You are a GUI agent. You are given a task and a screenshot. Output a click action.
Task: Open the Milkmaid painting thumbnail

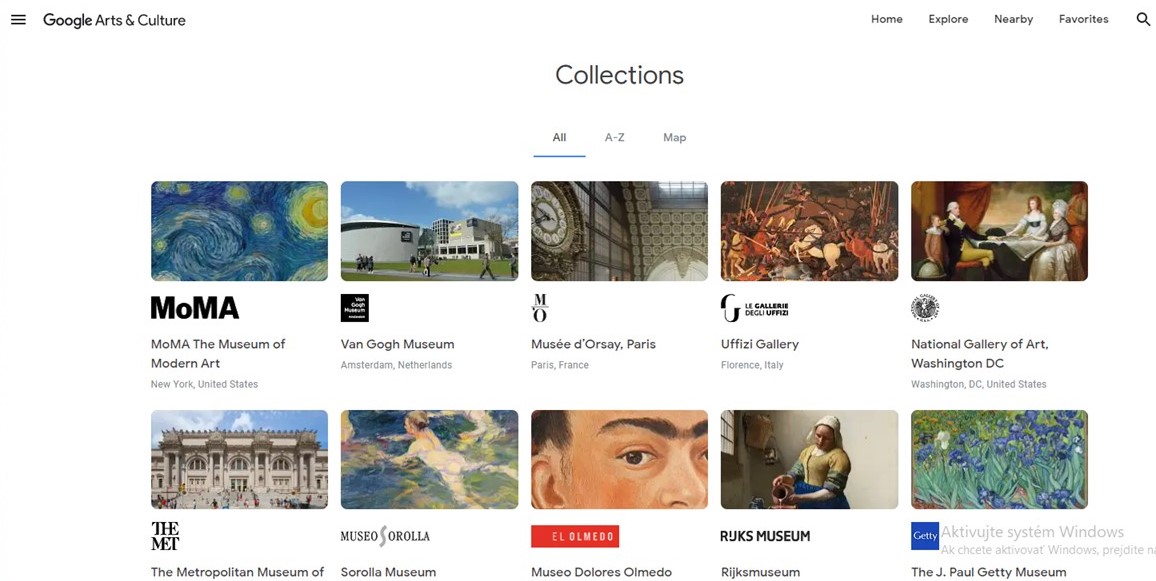[x=809, y=459]
